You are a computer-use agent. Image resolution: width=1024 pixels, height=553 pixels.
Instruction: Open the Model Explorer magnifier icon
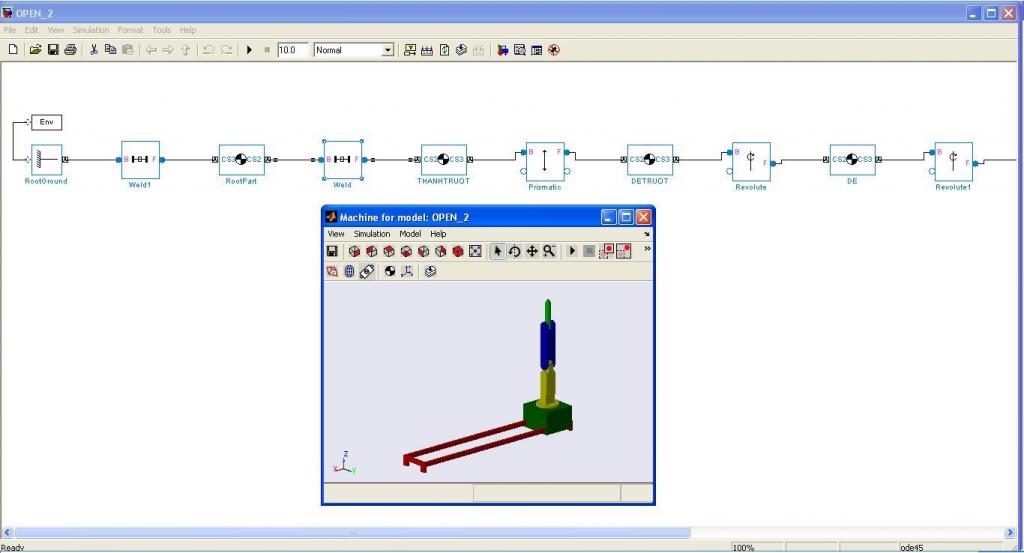tap(520, 50)
